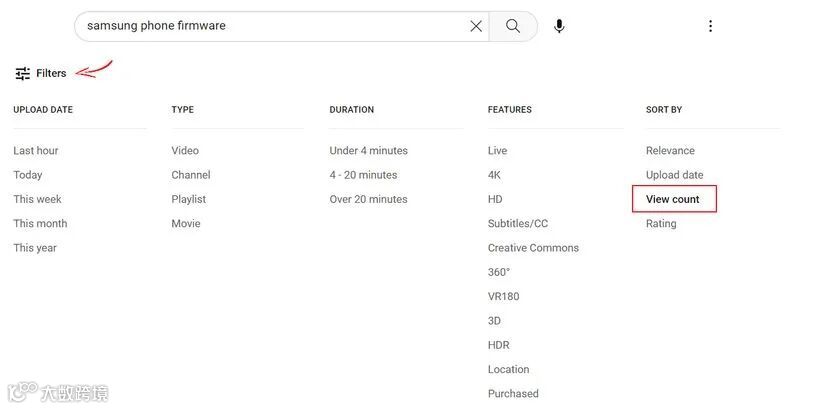Image resolution: width=820 pixels, height=409 pixels.
Task: Click the Filters slider icon
Action: [23, 73]
